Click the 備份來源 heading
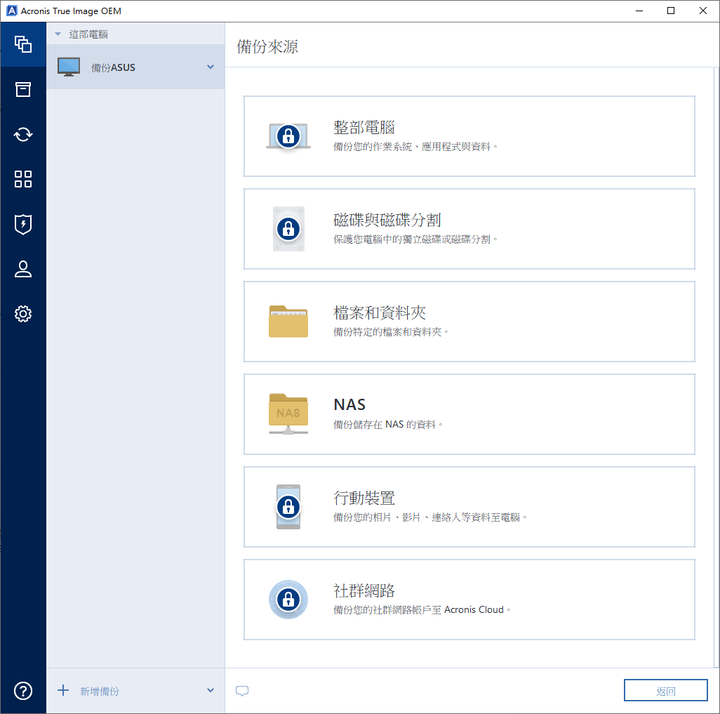The width and height of the screenshot is (720, 714). click(267, 46)
